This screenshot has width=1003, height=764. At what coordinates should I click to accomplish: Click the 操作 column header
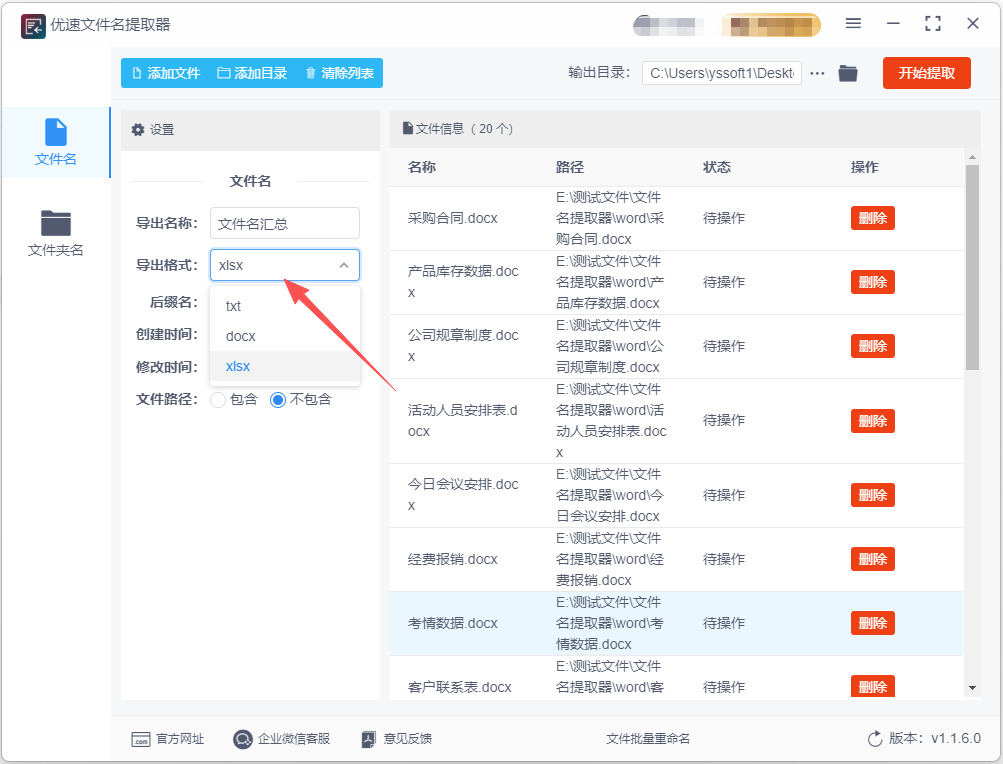coord(864,167)
